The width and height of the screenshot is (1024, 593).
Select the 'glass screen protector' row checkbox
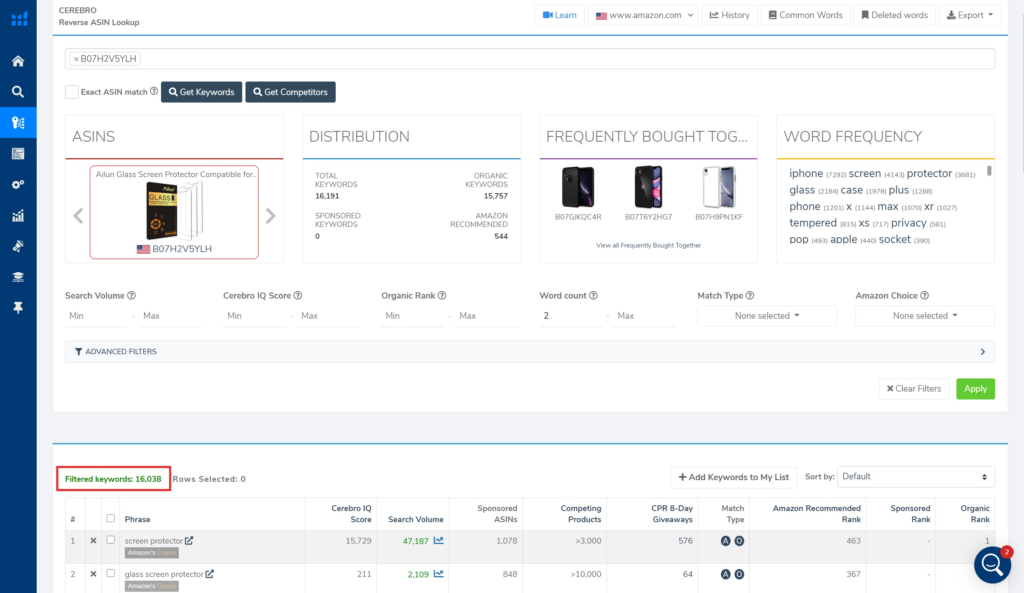coord(110,573)
